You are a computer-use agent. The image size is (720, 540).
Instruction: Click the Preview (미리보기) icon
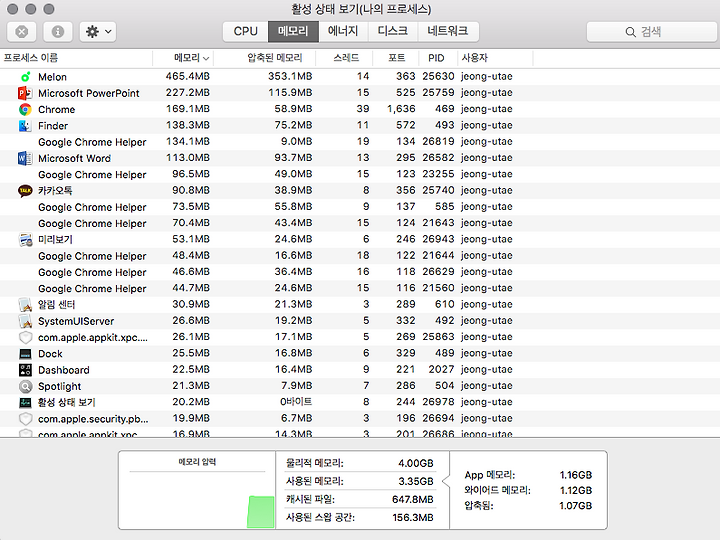(x=25, y=240)
